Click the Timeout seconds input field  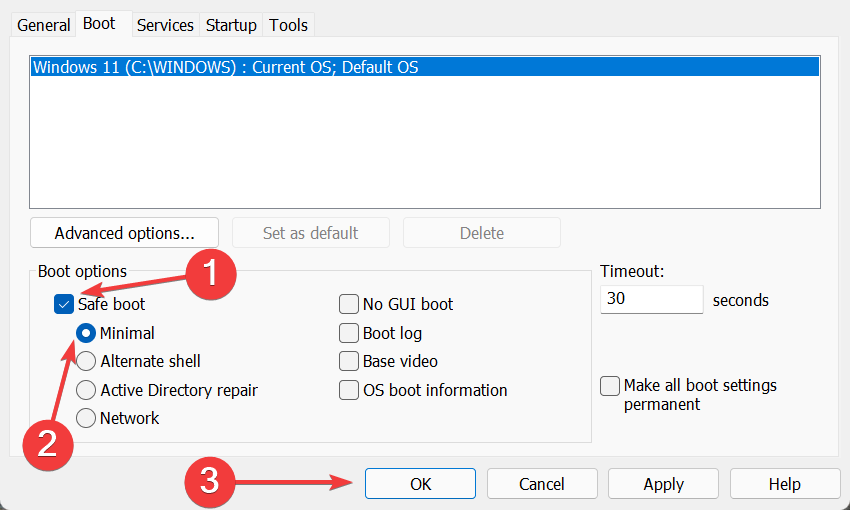pyautogui.click(x=652, y=299)
